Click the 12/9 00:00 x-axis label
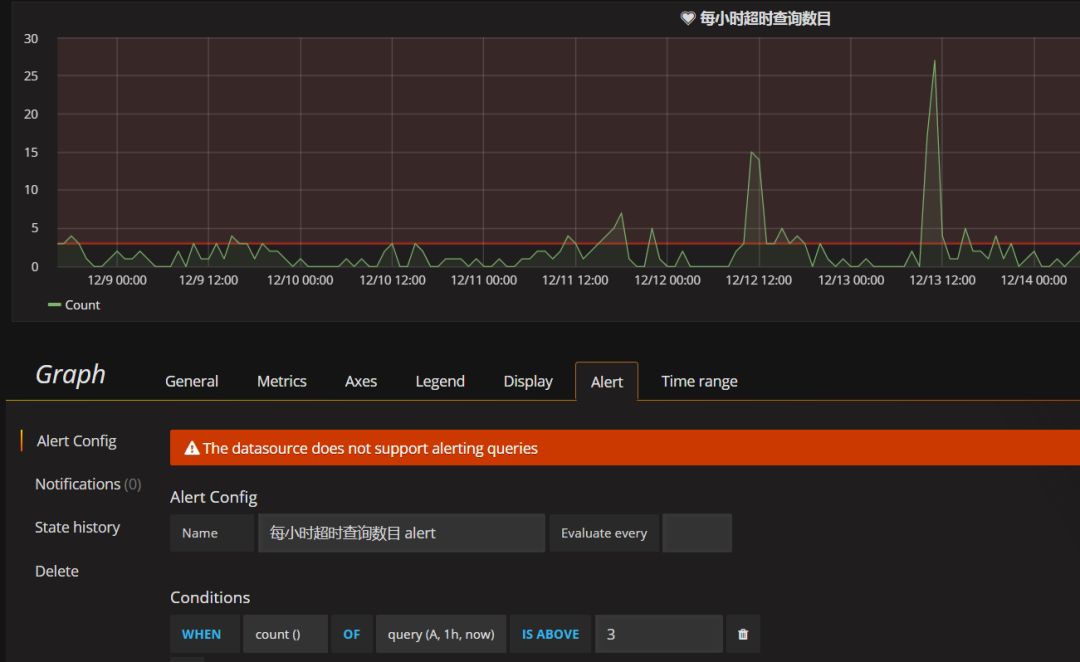1080x662 pixels. click(x=117, y=280)
